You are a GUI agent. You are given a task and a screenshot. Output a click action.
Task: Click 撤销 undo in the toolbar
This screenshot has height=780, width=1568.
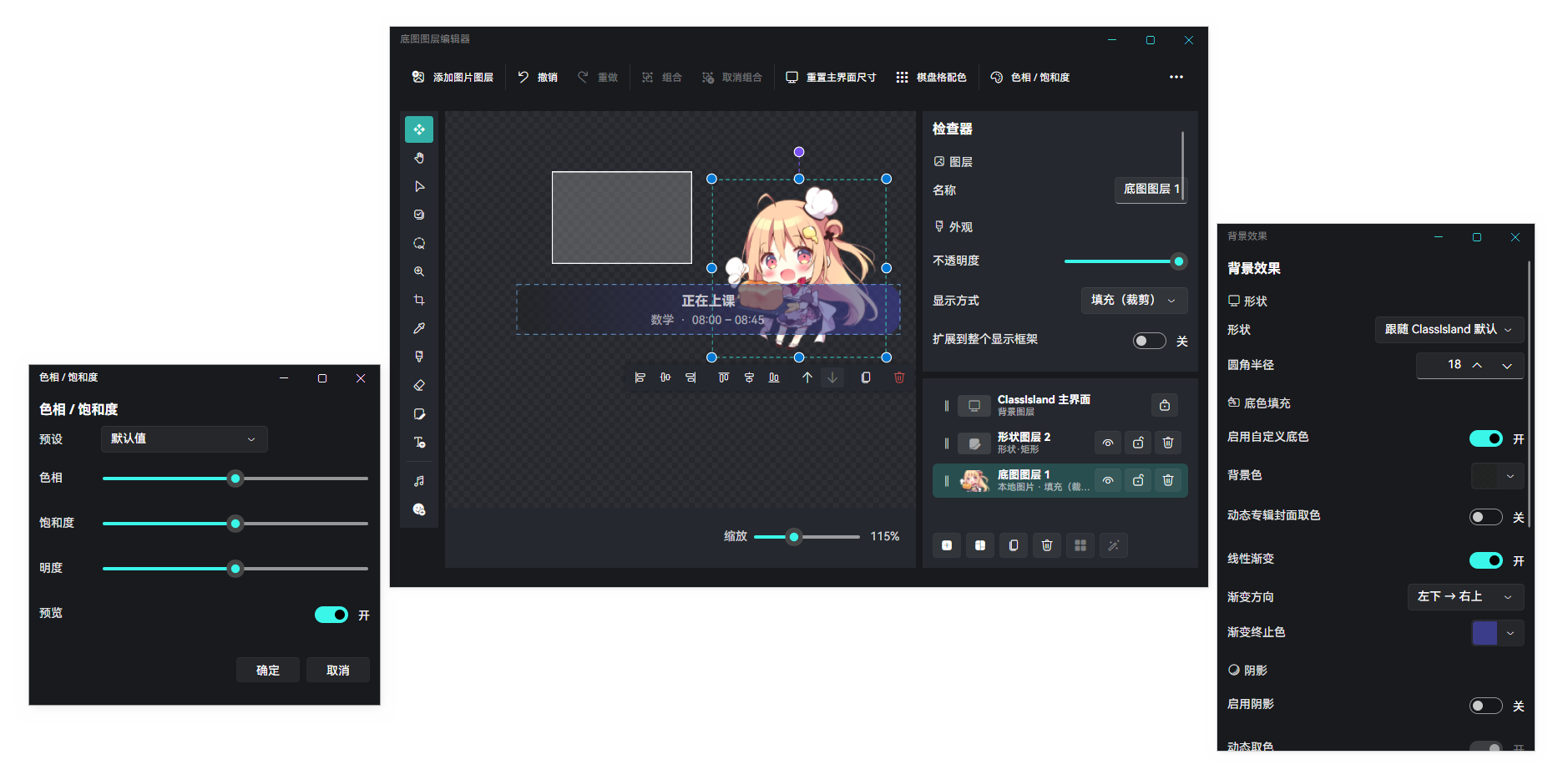(x=538, y=77)
